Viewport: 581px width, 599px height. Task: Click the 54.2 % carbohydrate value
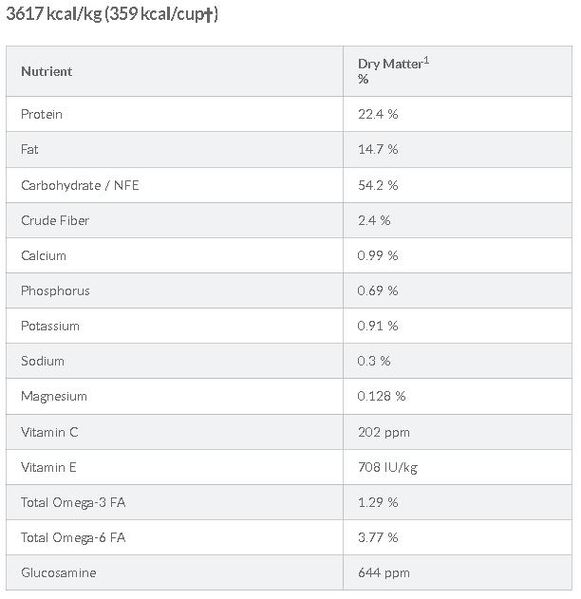[x=378, y=185]
